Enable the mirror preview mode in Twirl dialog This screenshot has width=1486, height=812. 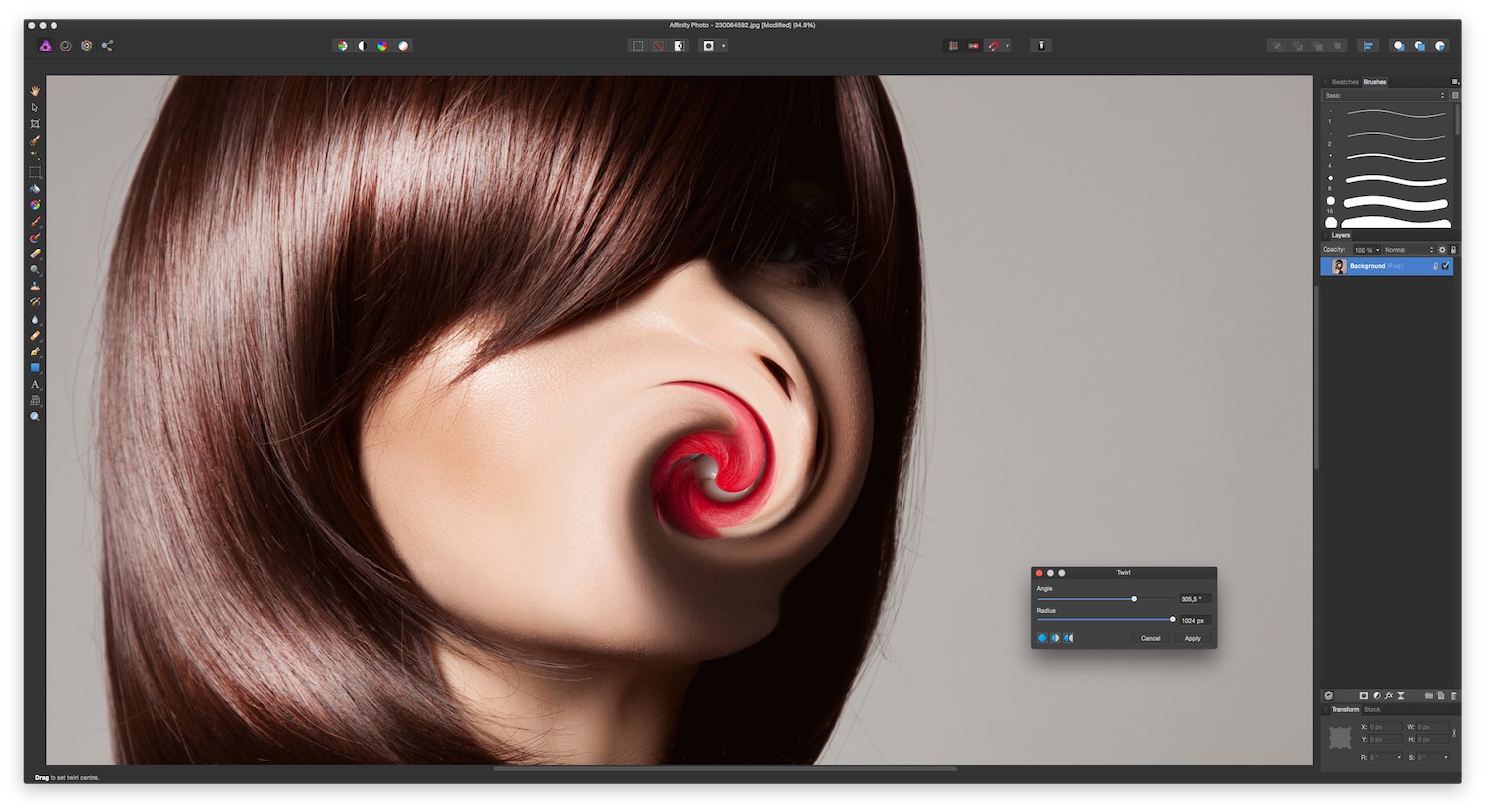pyautogui.click(x=1068, y=638)
